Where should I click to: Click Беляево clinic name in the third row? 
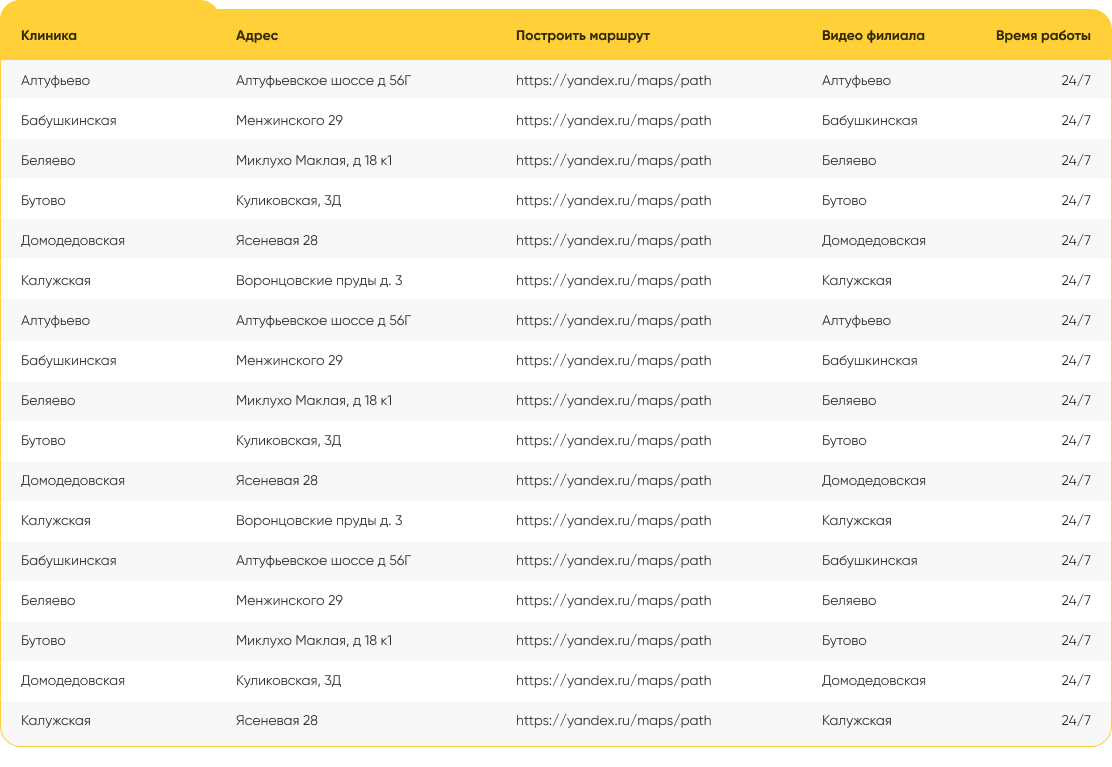pyautogui.click(x=48, y=160)
